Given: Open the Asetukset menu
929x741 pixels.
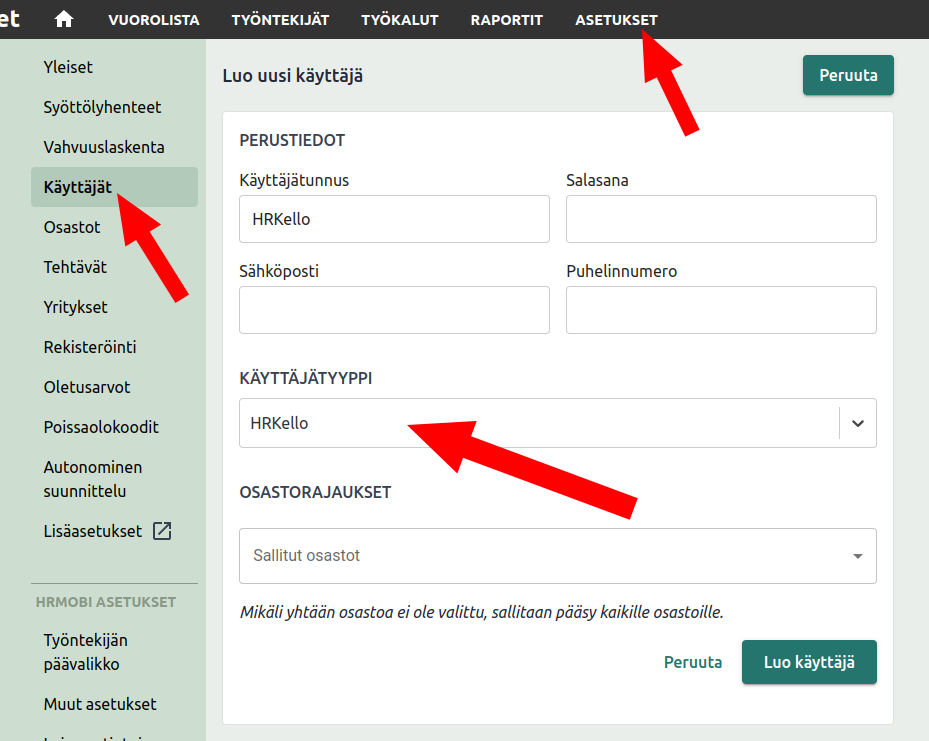Looking at the screenshot, I should click(616, 20).
